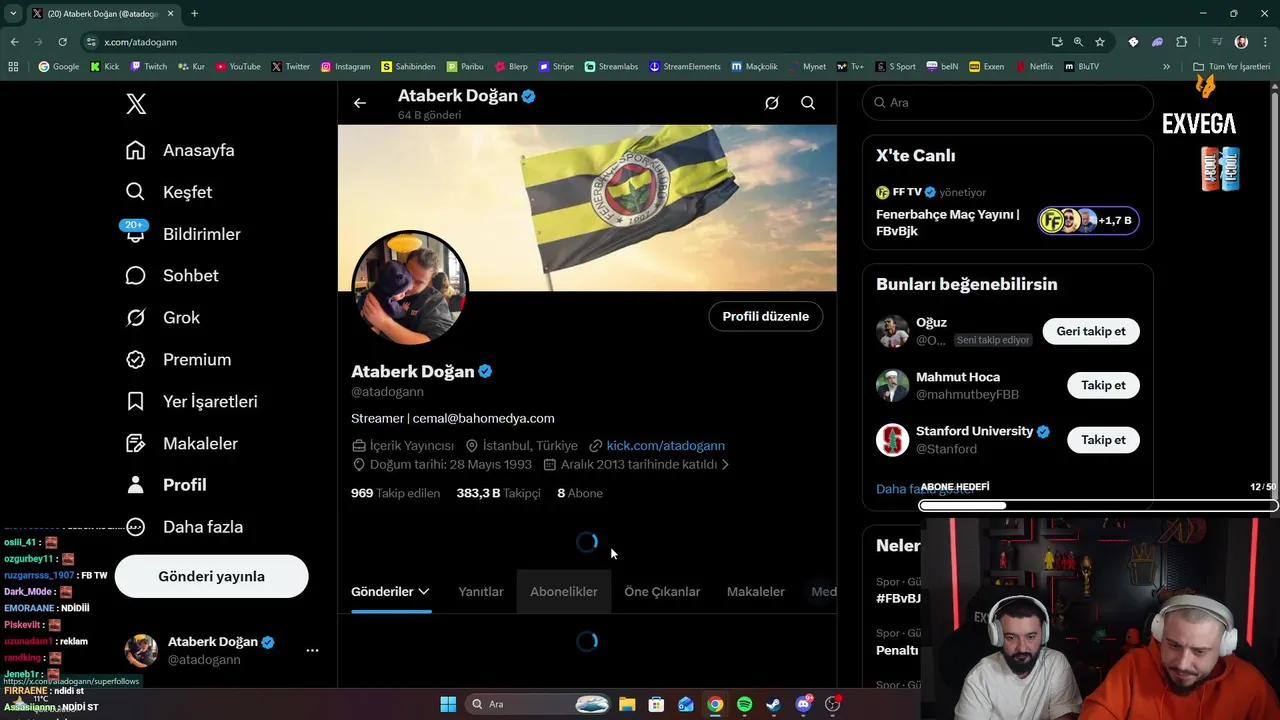Open Daha fazla more menu
Viewport: 1280px width, 720px height.
point(185,527)
